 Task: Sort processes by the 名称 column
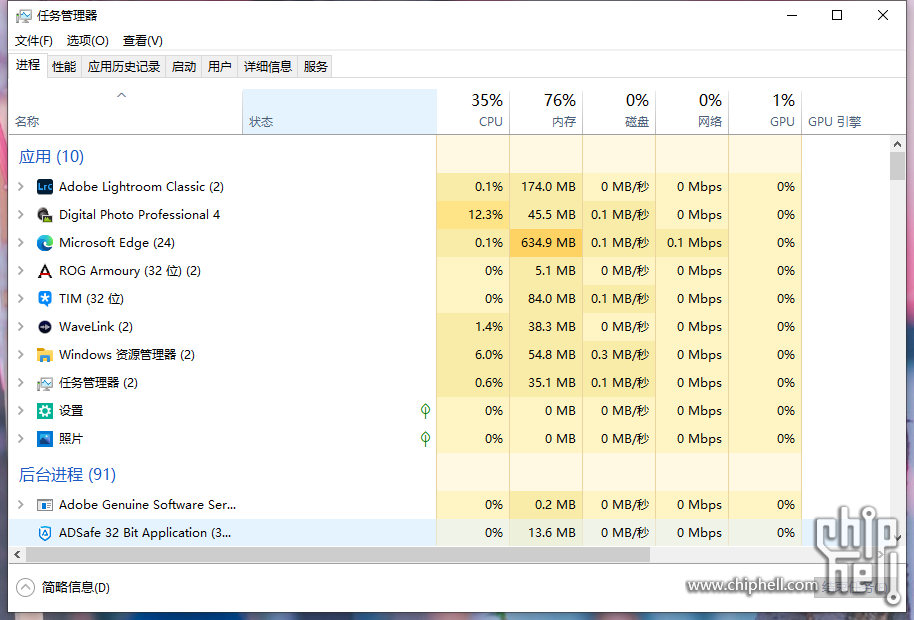[x=125, y=112]
